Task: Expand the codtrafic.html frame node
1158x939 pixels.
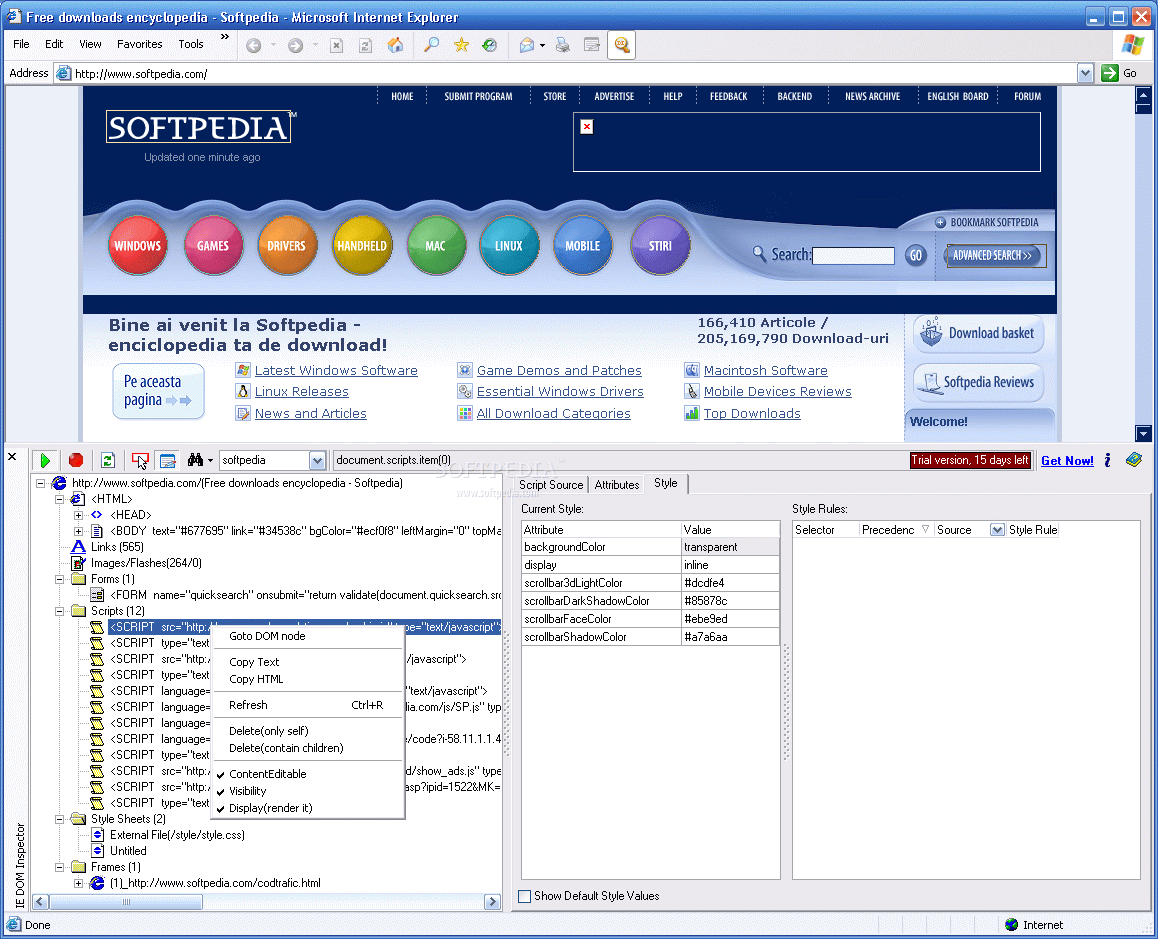Action: click(x=78, y=883)
